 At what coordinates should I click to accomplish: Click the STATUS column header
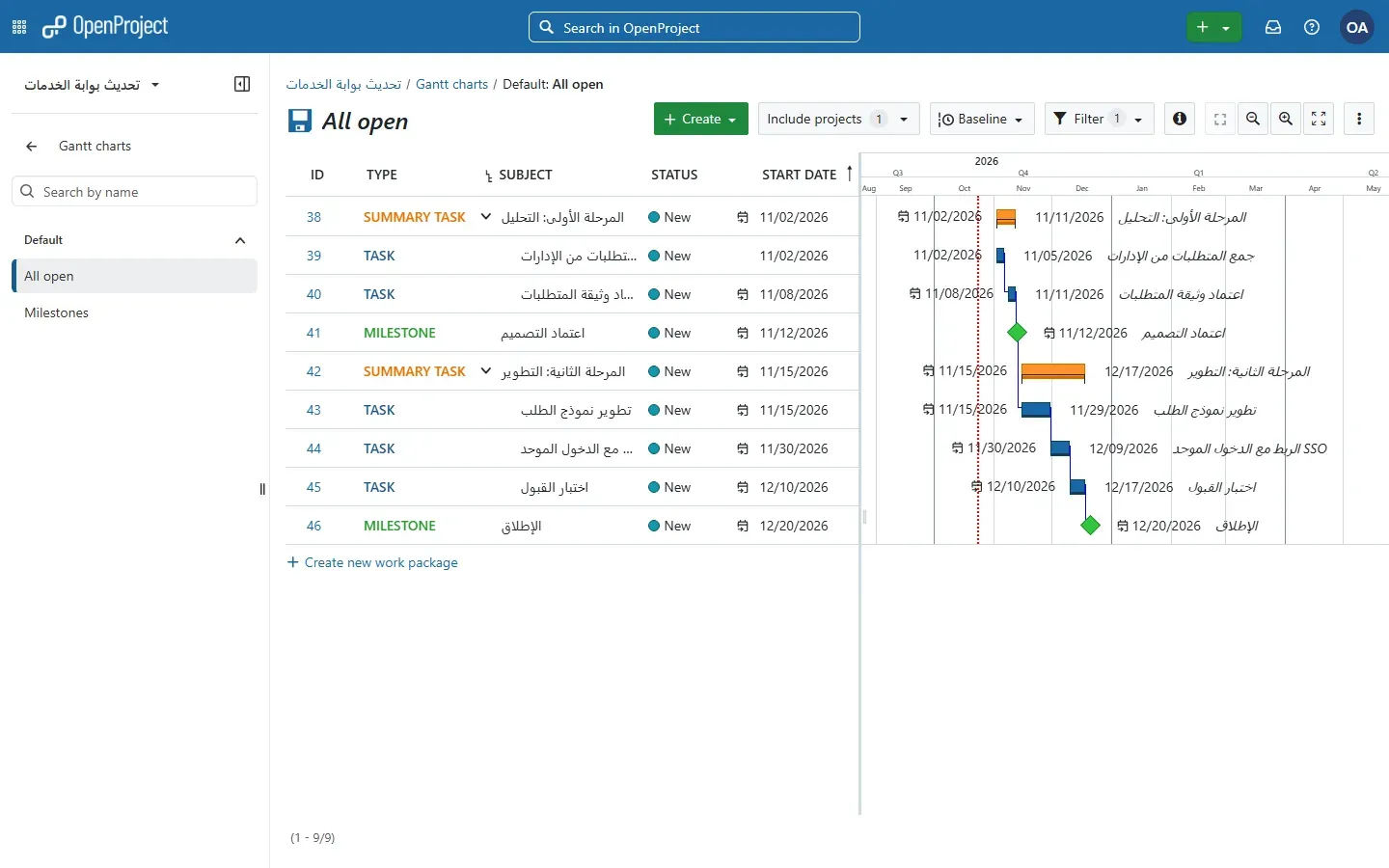(674, 175)
